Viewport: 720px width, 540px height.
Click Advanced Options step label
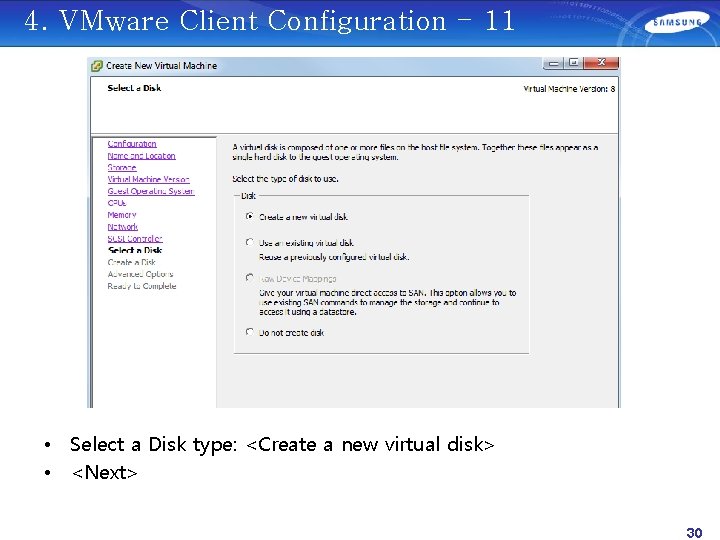[140, 274]
